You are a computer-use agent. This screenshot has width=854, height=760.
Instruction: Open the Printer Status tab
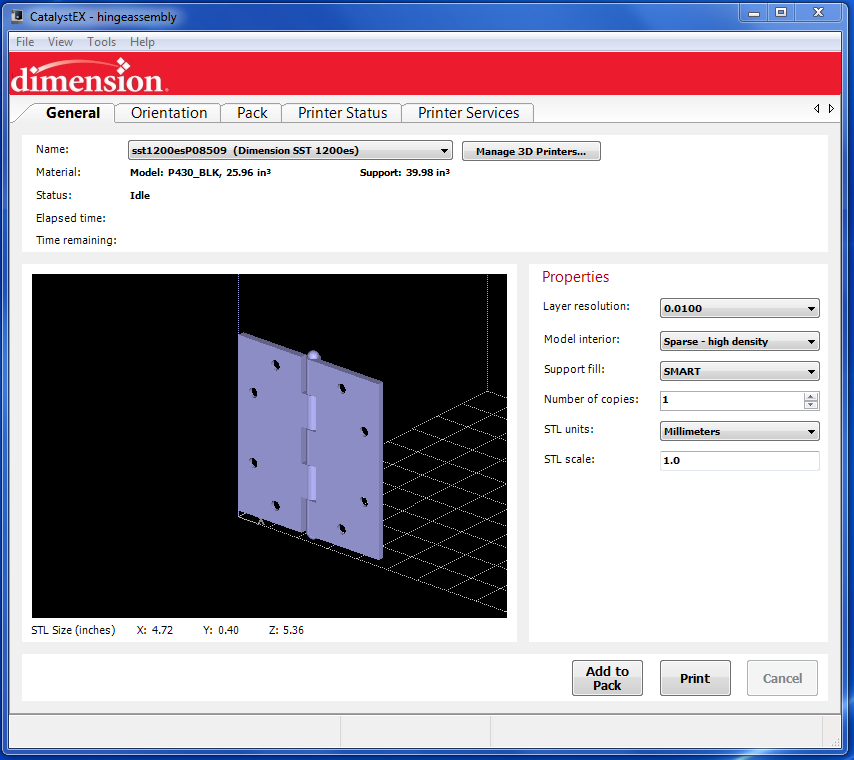tap(343, 113)
